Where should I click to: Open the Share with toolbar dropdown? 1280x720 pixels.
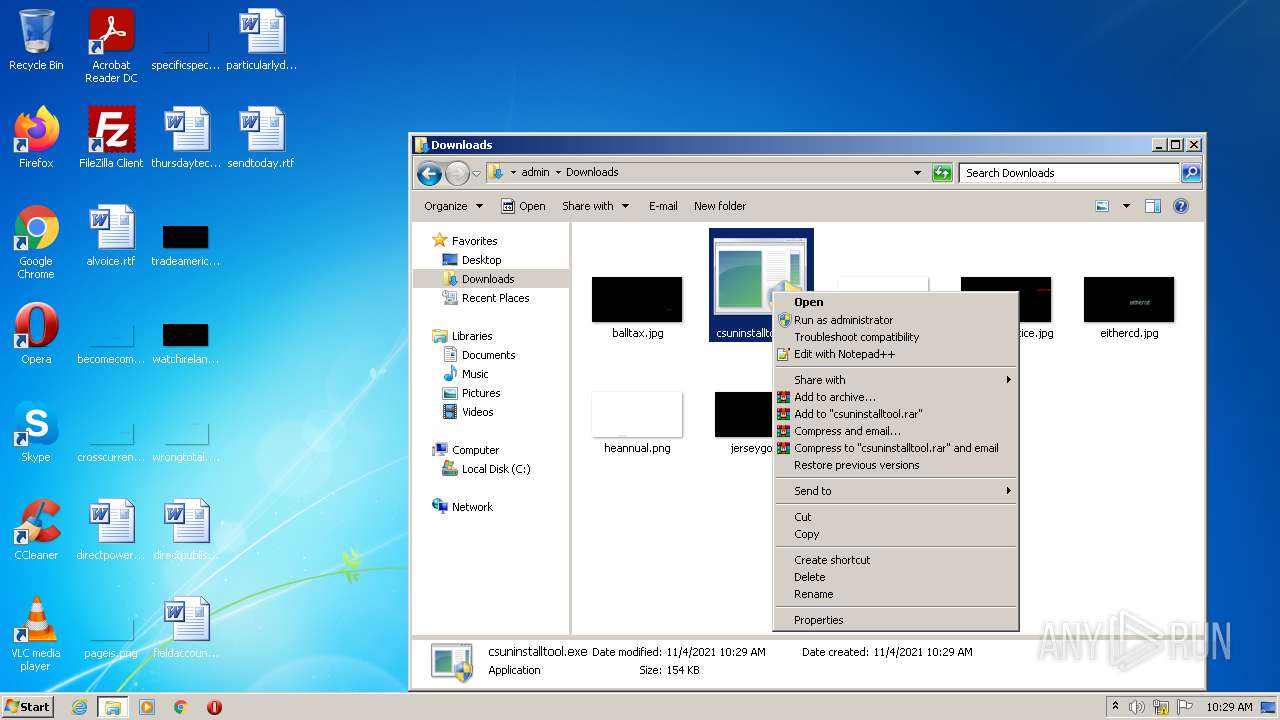[x=596, y=206]
